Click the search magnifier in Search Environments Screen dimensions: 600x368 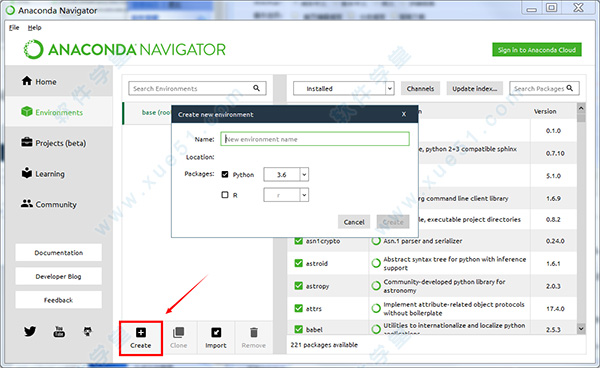point(256,88)
